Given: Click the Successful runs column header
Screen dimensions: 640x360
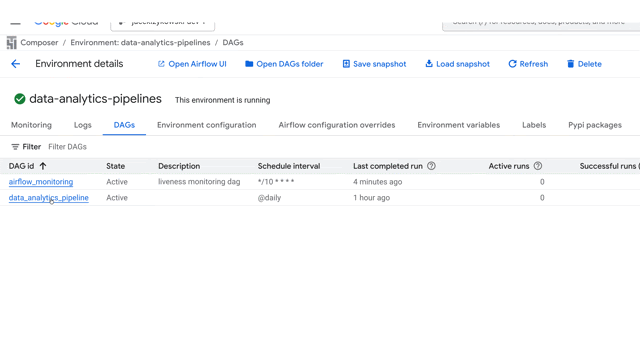Looking at the screenshot, I should point(608,166).
